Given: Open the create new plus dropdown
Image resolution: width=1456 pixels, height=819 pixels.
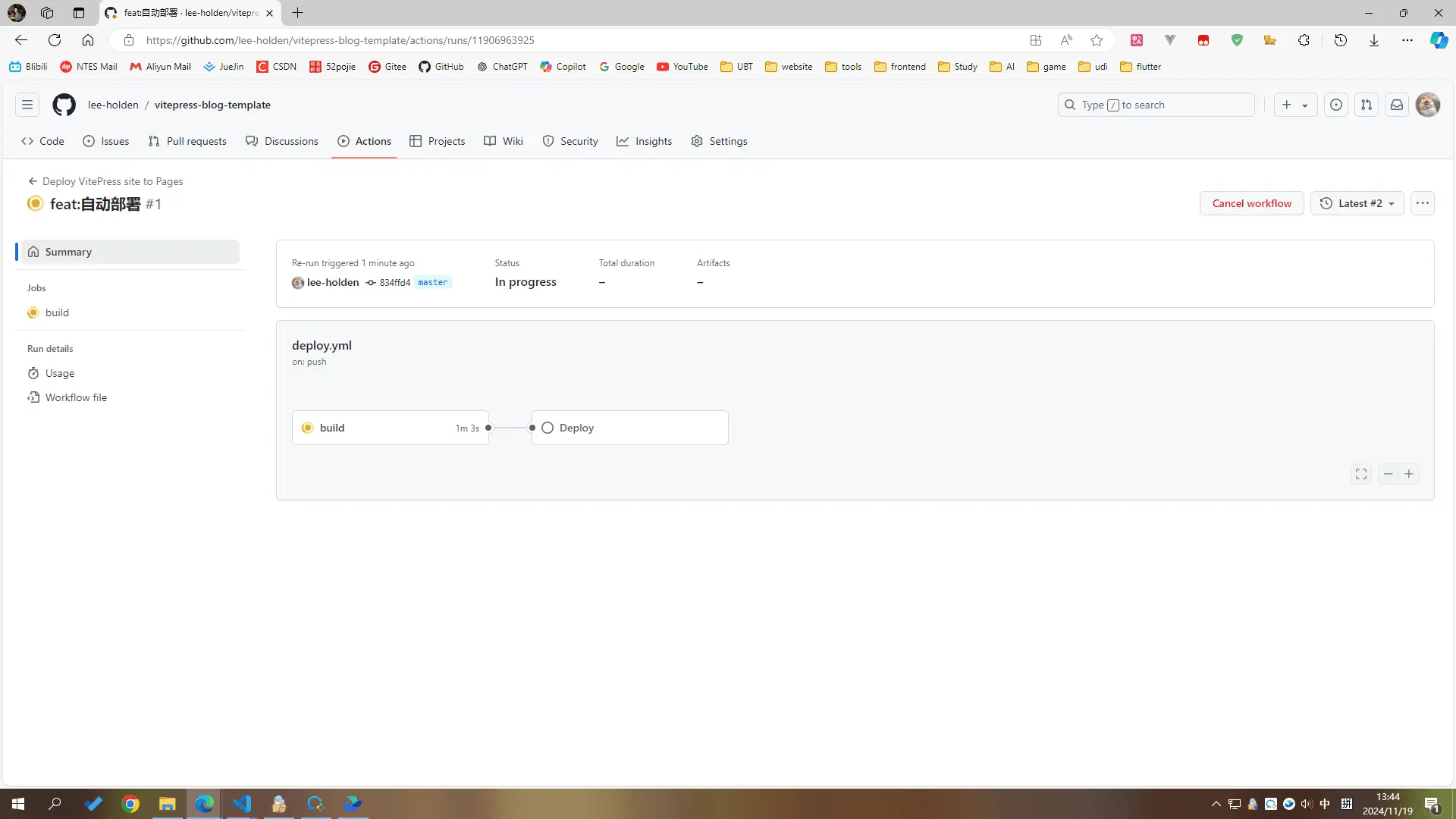Looking at the screenshot, I should coord(1294,105).
